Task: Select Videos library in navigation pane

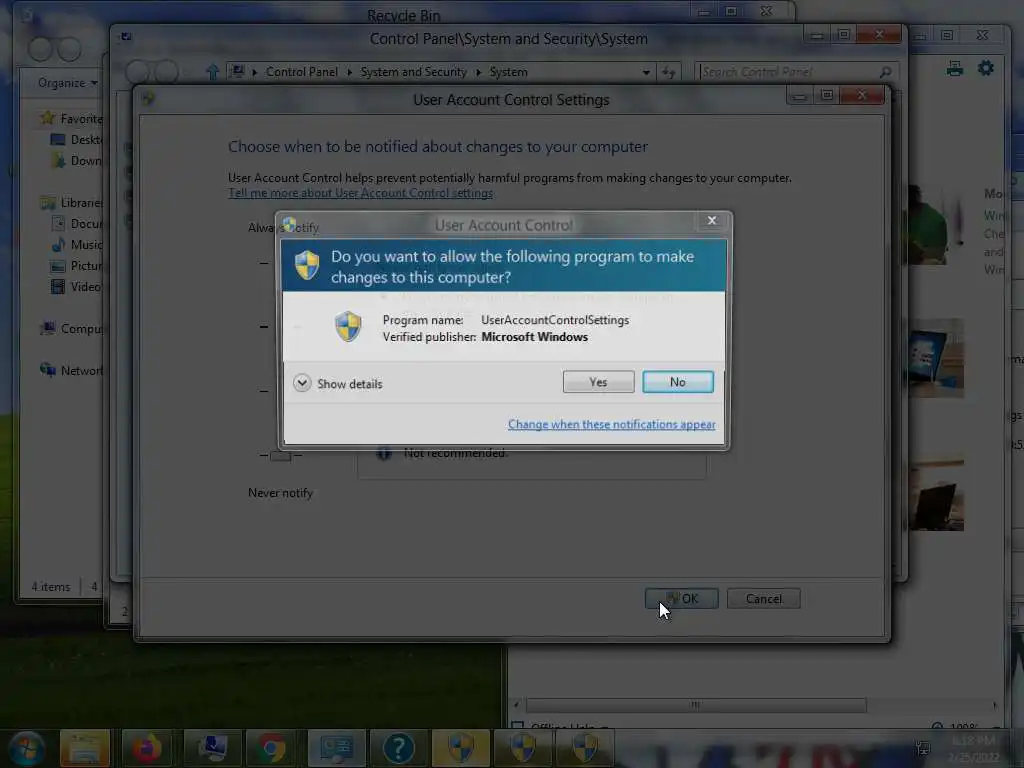Action: (77, 287)
